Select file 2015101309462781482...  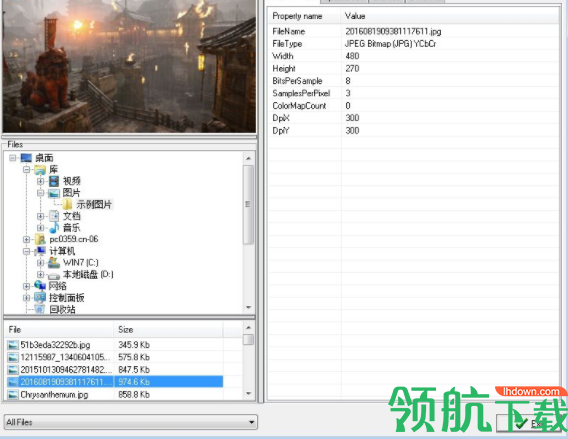tap(66, 370)
